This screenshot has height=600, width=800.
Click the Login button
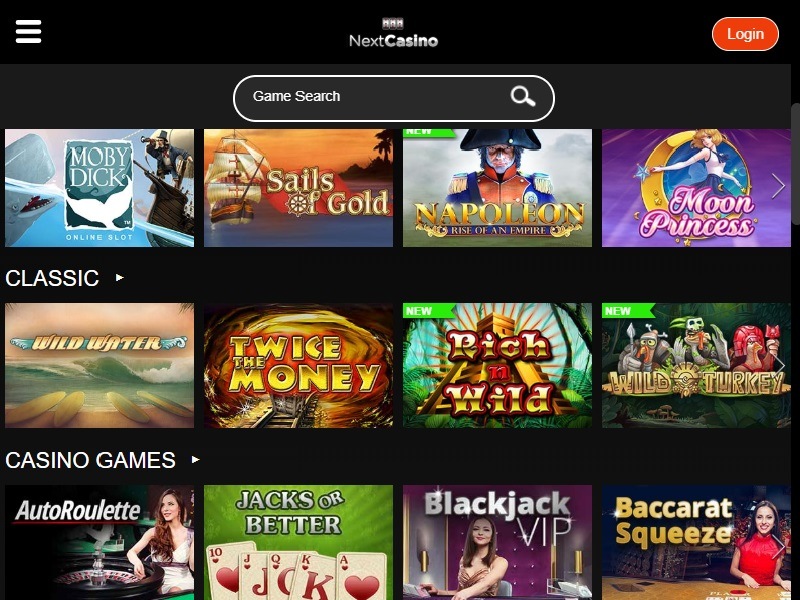pyautogui.click(x=745, y=34)
